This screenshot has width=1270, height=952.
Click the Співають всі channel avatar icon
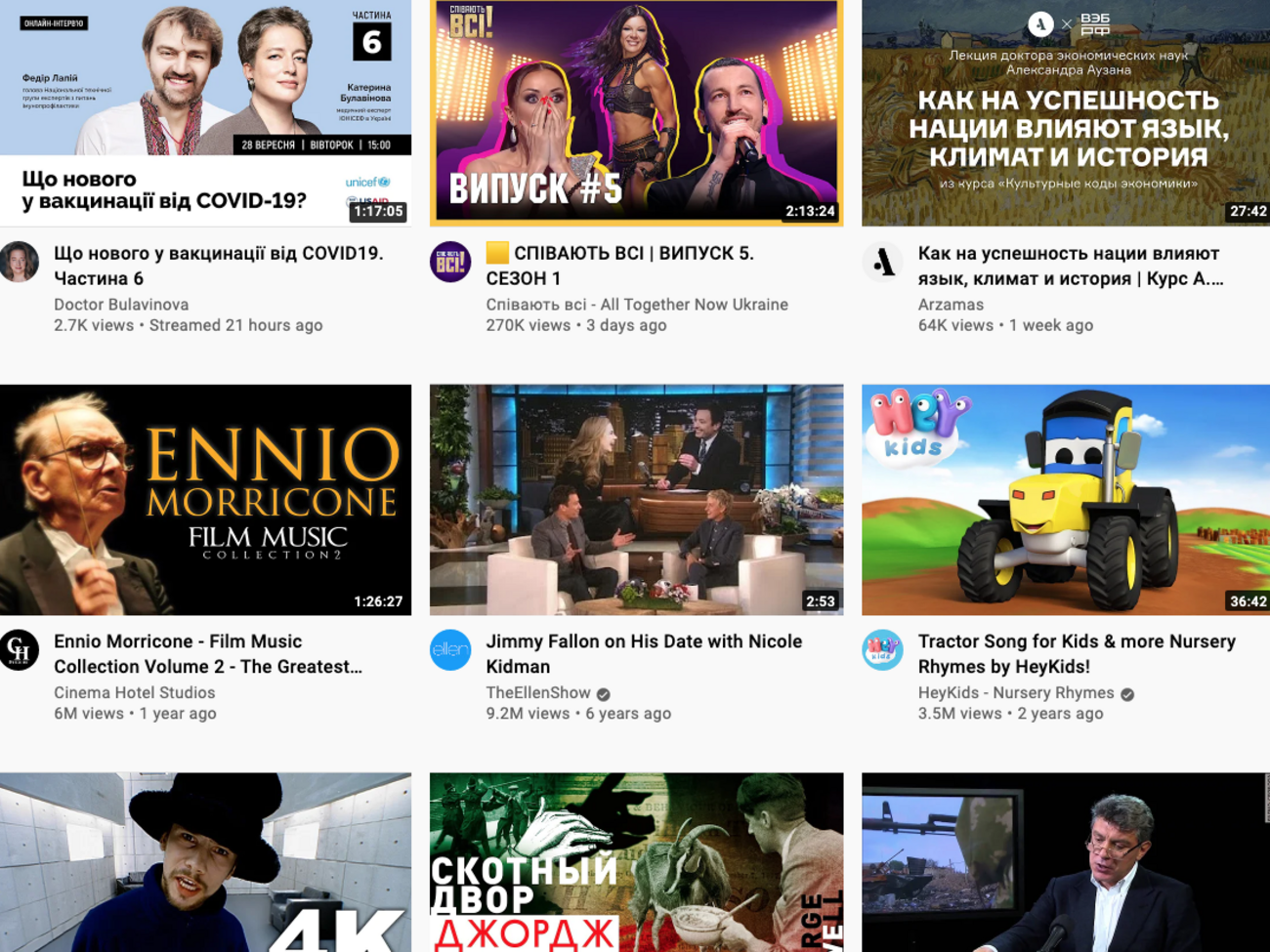tap(450, 262)
